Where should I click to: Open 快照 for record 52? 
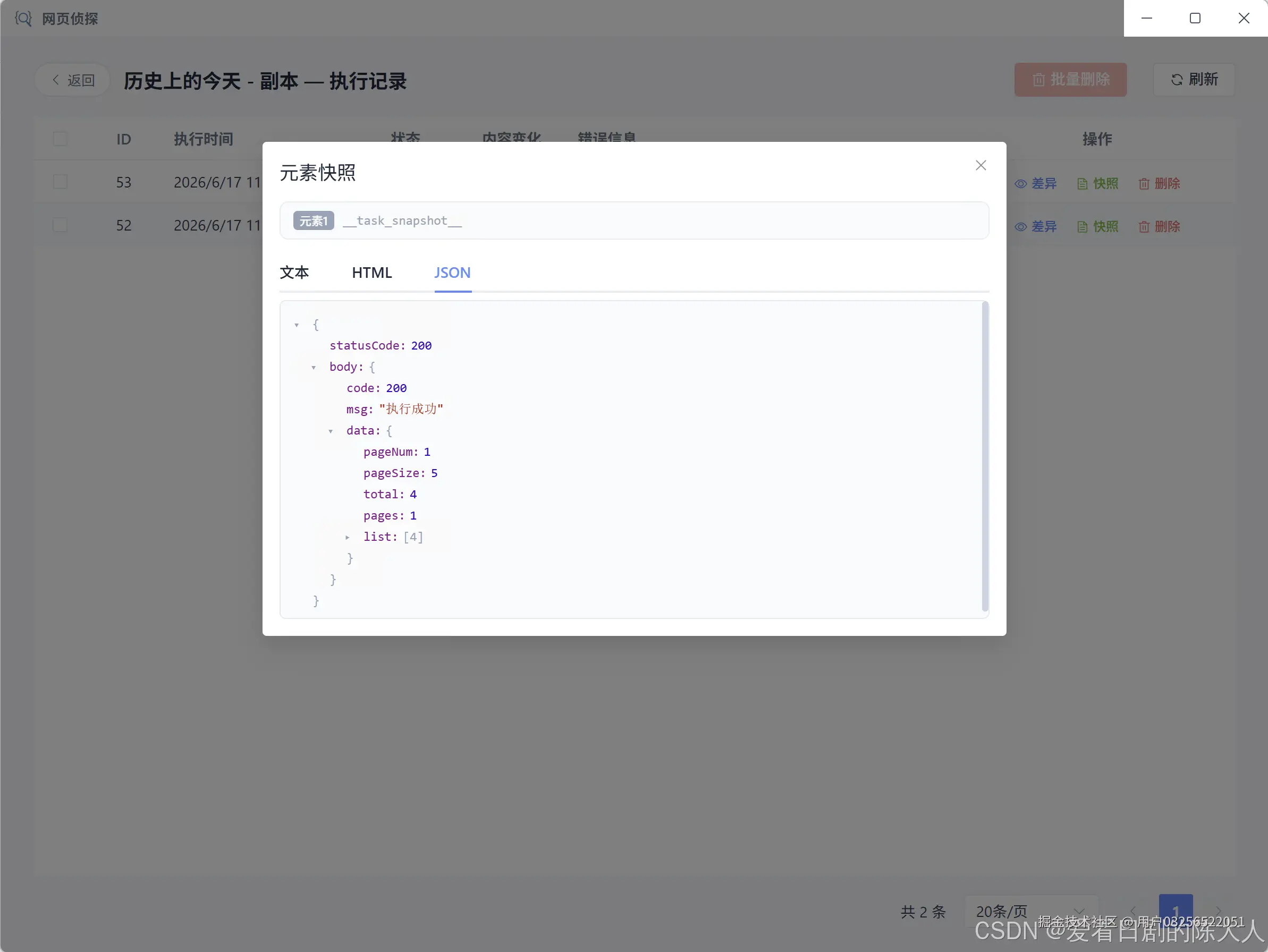(x=1097, y=226)
